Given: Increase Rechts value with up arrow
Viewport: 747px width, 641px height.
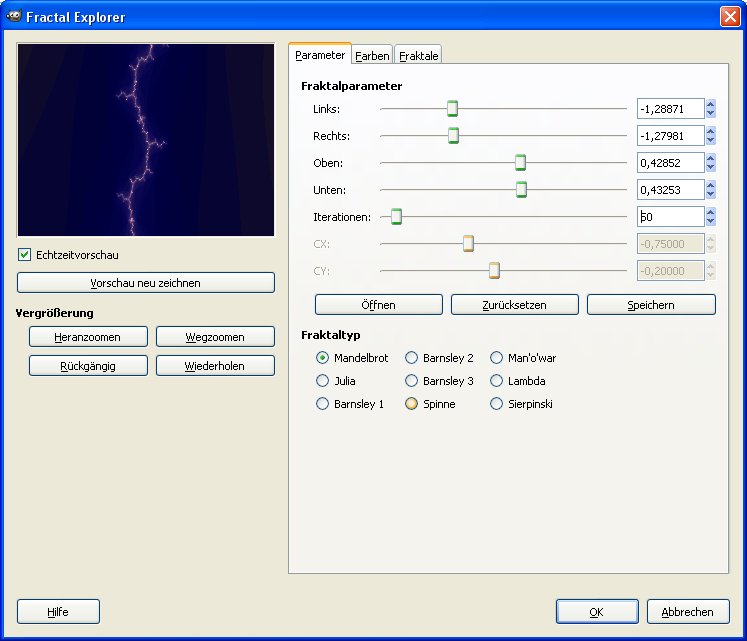Looking at the screenshot, I should pyautogui.click(x=711, y=131).
